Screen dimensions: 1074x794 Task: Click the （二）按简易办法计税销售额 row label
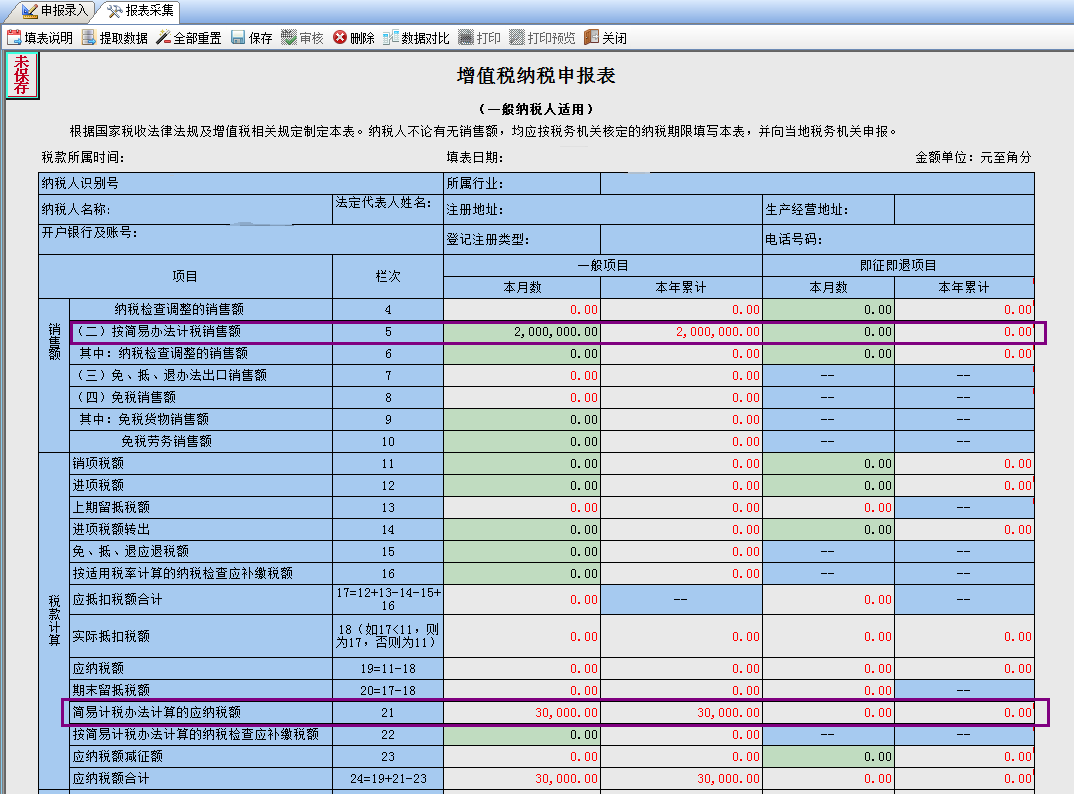(157, 332)
